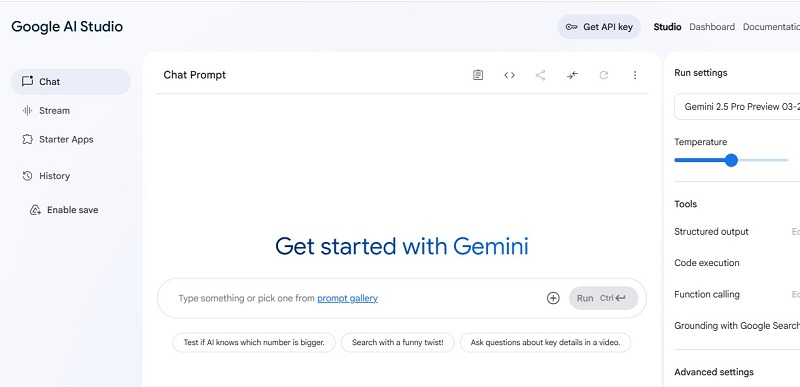
Task: Click the Code execution label
Action: click(707, 263)
